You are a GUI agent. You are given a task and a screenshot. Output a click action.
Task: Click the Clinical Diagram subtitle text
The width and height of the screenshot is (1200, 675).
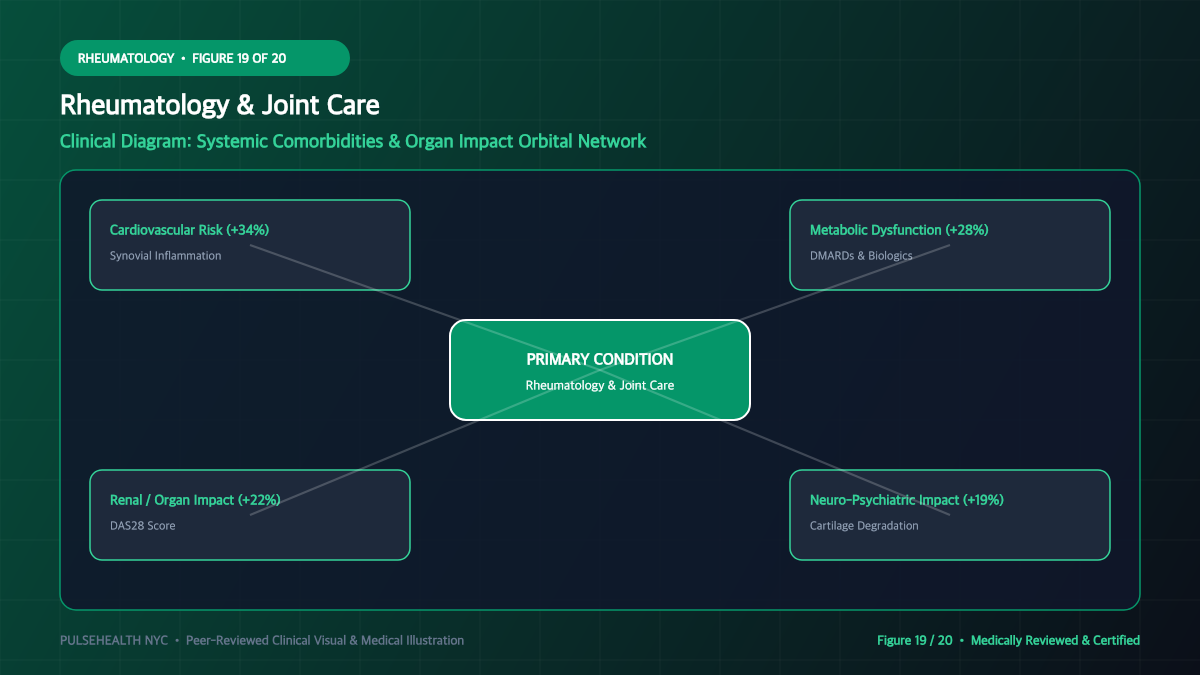click(353, 141)
